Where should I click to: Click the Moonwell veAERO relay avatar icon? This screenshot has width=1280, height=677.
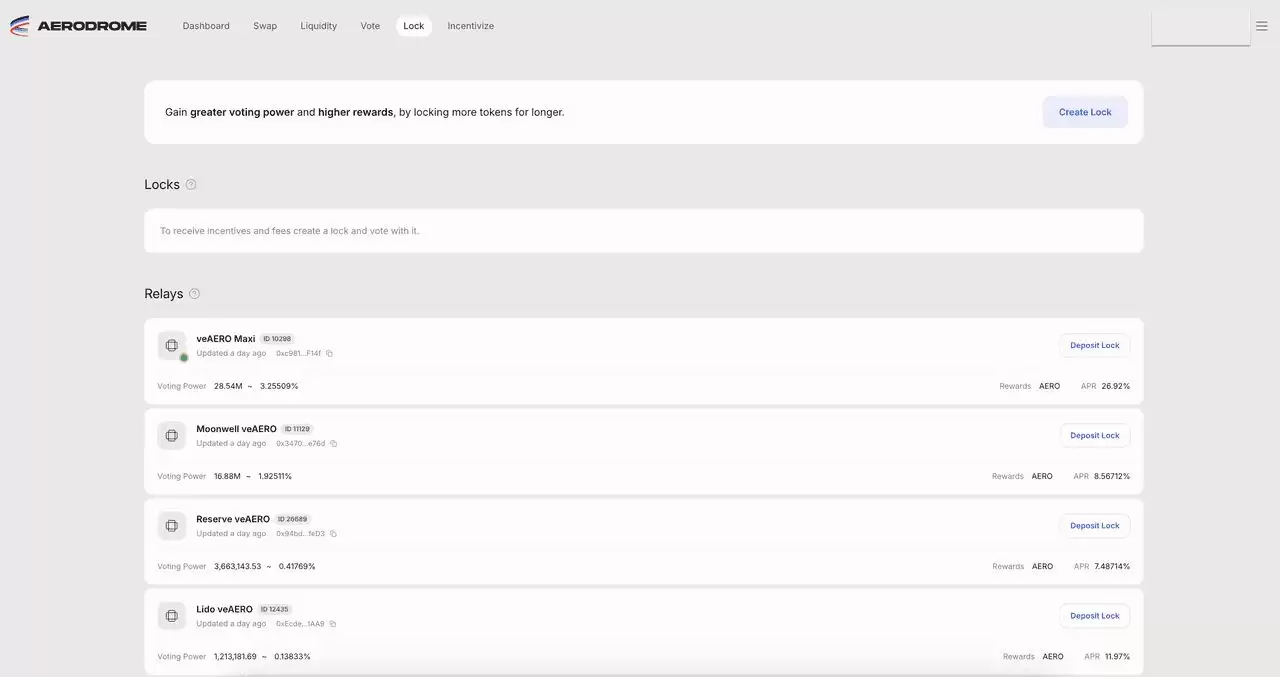click(x=172, y=435)
